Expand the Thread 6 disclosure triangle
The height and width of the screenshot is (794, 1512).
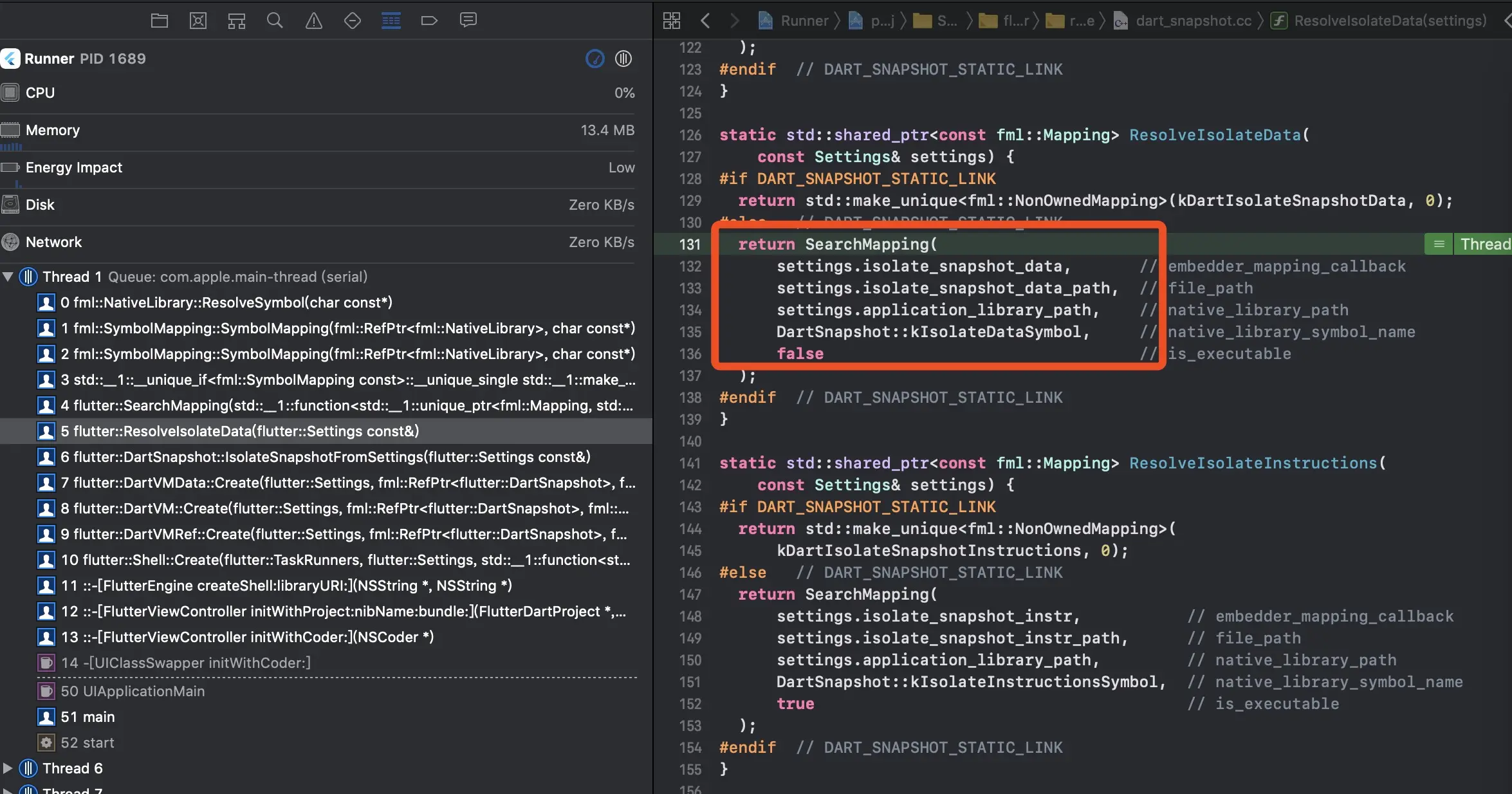click(8, 768)
